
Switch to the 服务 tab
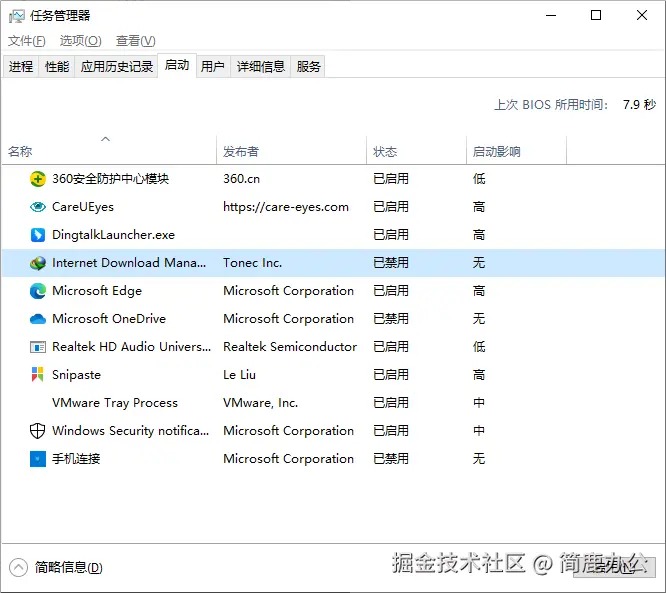click(308, 67)
